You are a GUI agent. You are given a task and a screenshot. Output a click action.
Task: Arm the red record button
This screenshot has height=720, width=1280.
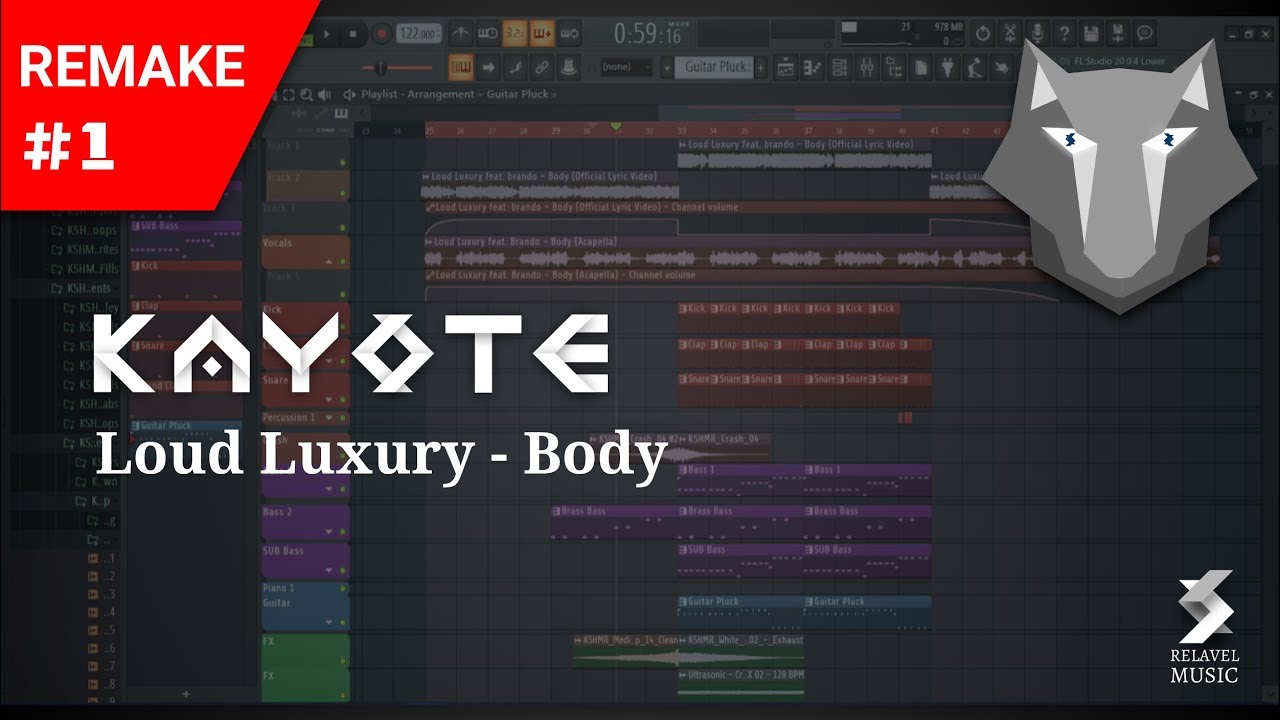(380, 34)
